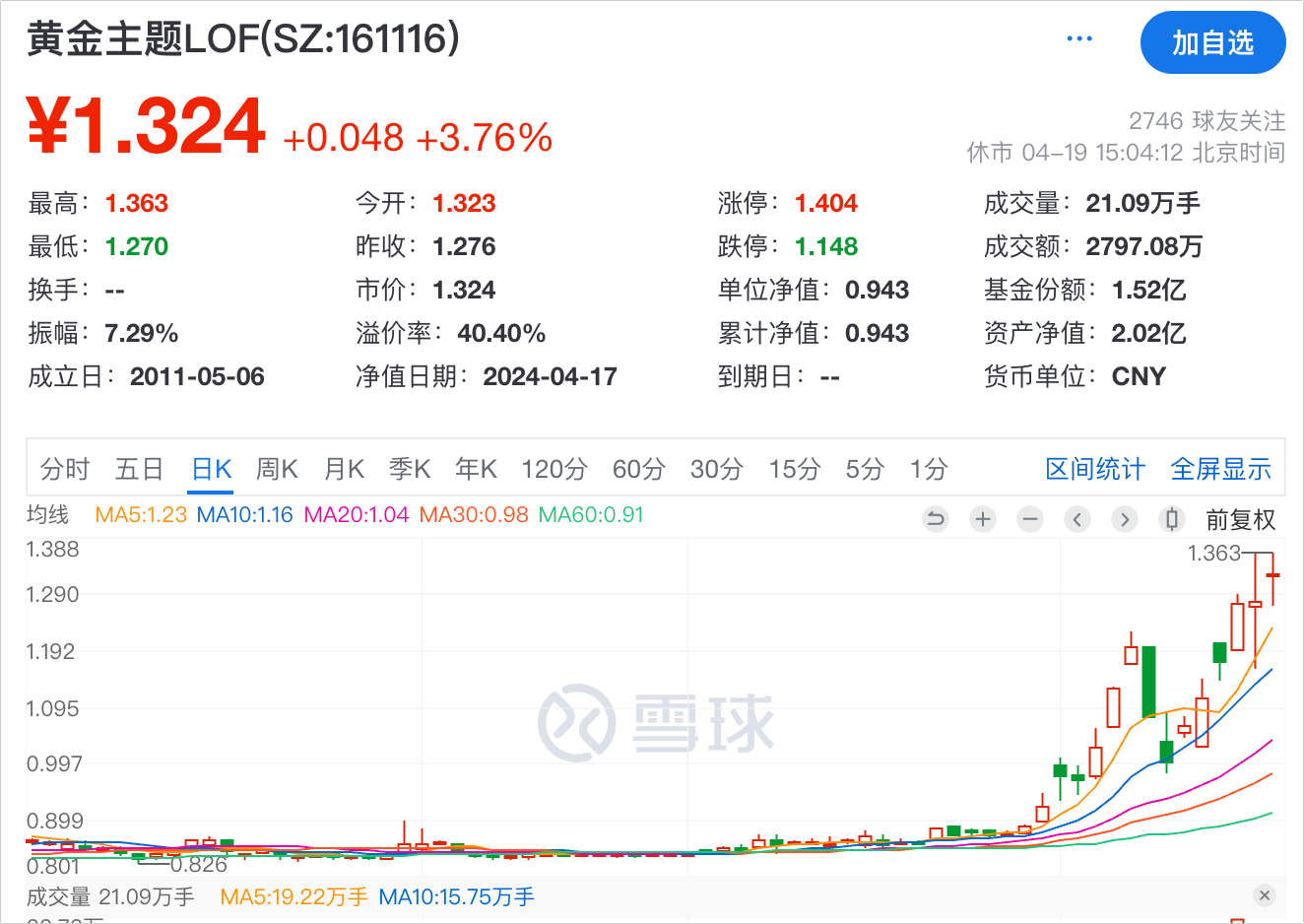Toggle the MA5:1.23 moving average line

pos(141,515)
